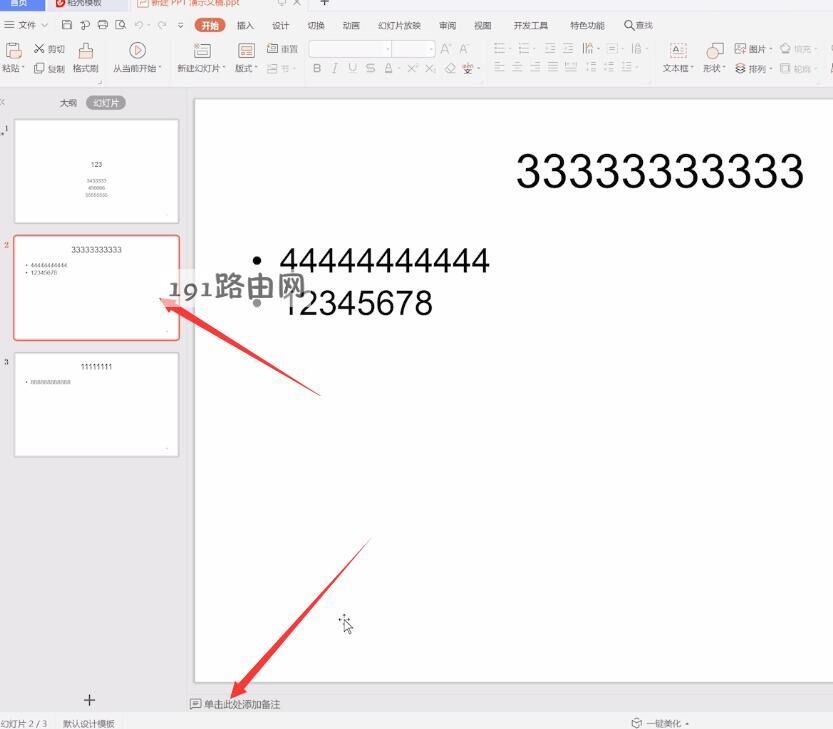Click the bullet list icon
Image resolution: width=833 pixels, height=729 pixels.
click(x=499, y=49)
